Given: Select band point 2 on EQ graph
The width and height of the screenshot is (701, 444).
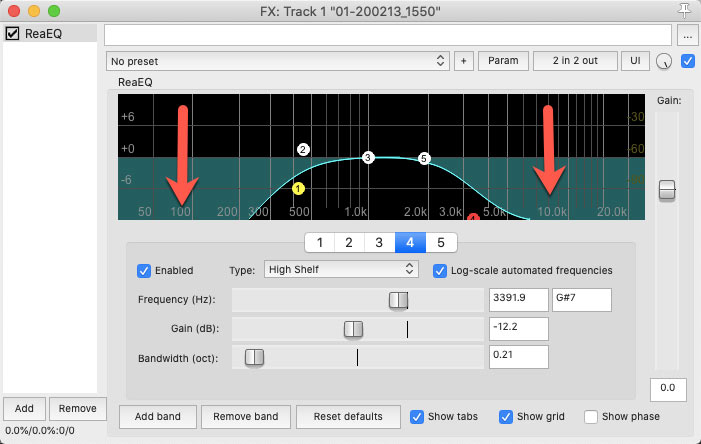Looking at the screenshot, I should tap(303, 149).
